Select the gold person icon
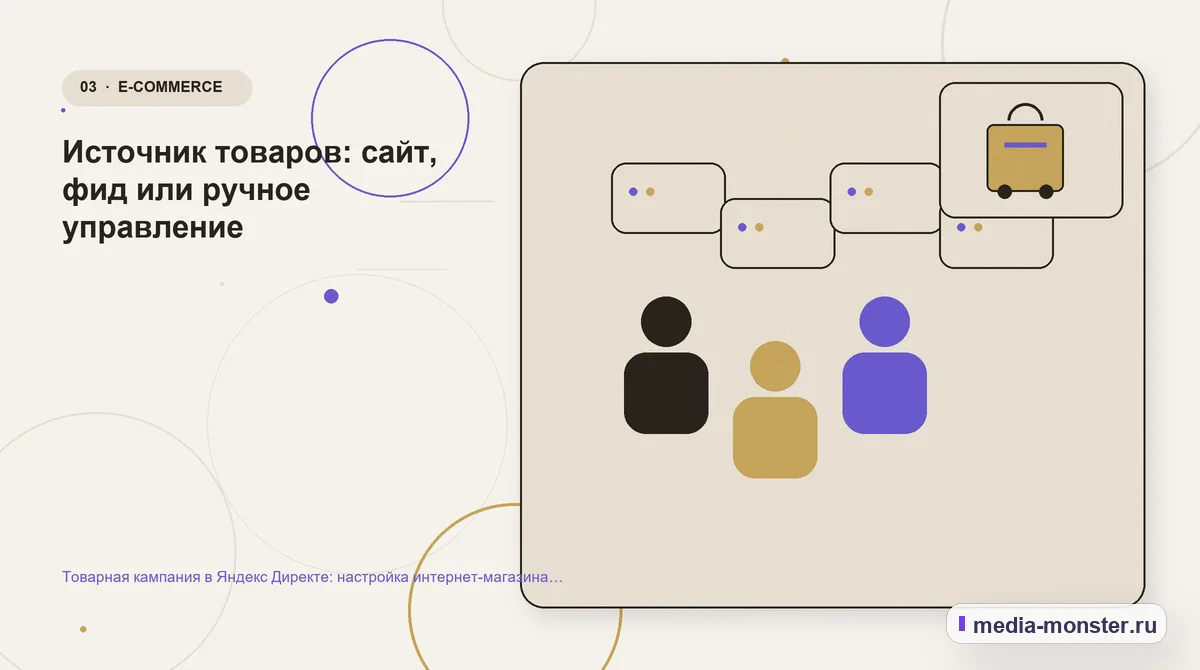Image resolution: width=1200 pixels, height=670 pixels. pyautogui.click(x=775, y=409)
